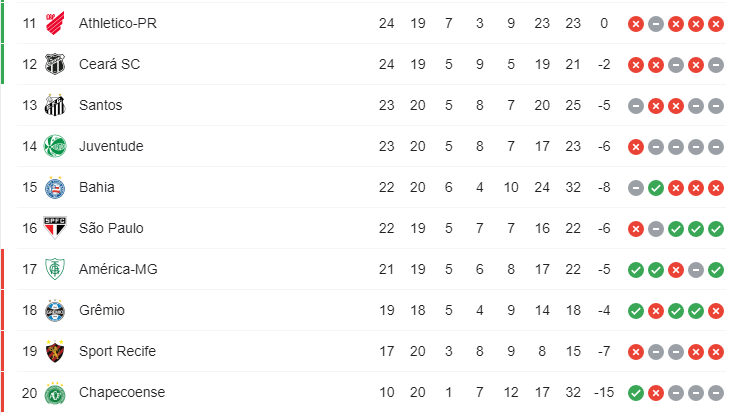
Task: Click the Grêmio club crest
Action: [55, 310]
